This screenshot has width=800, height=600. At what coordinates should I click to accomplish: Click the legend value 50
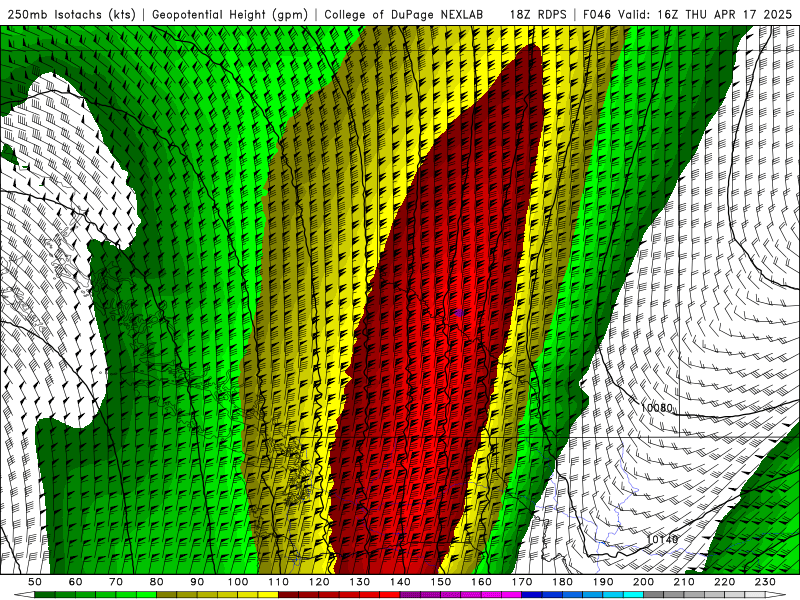[34, 582]
